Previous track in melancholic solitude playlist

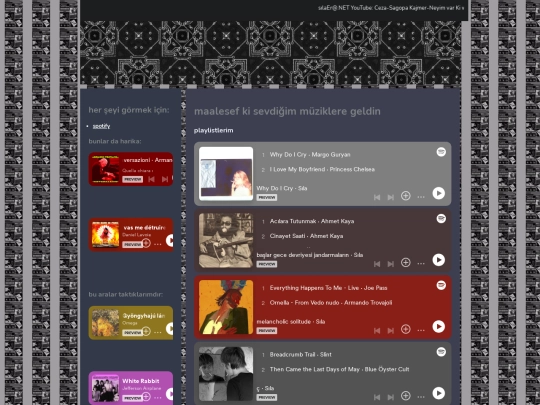377,331
